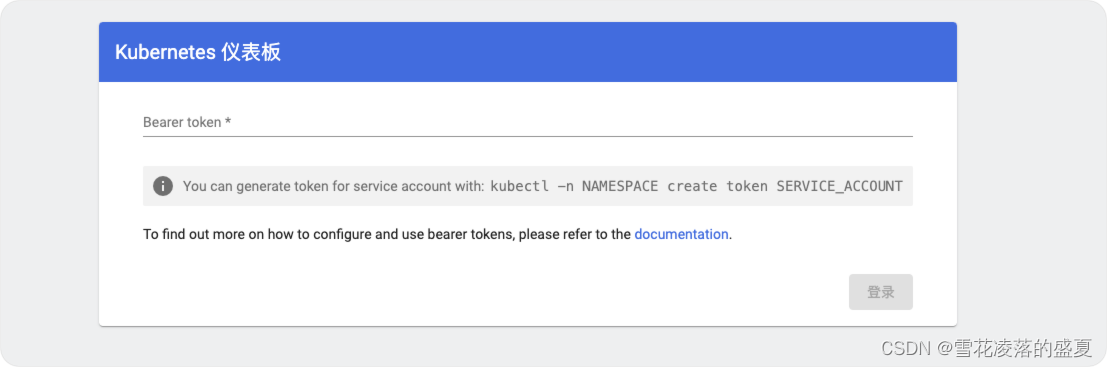Click the required asterisk after Bearer token

pyautogui.click(x=228, y=121)
